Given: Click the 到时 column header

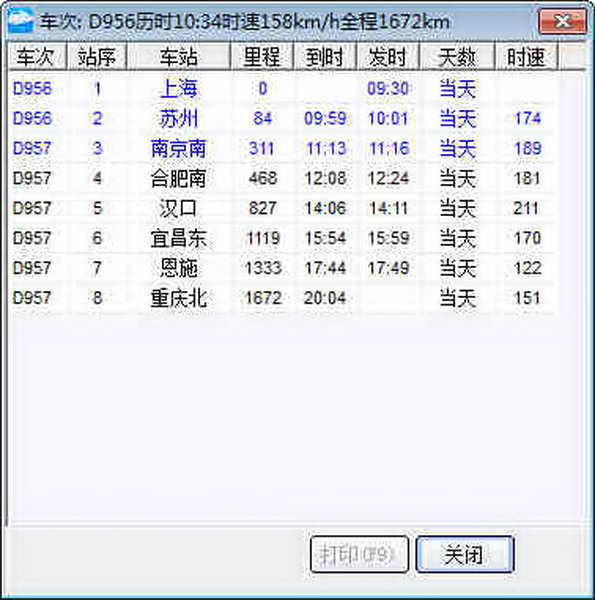Looking at the screenshot, I should click(x=325, y=57).
